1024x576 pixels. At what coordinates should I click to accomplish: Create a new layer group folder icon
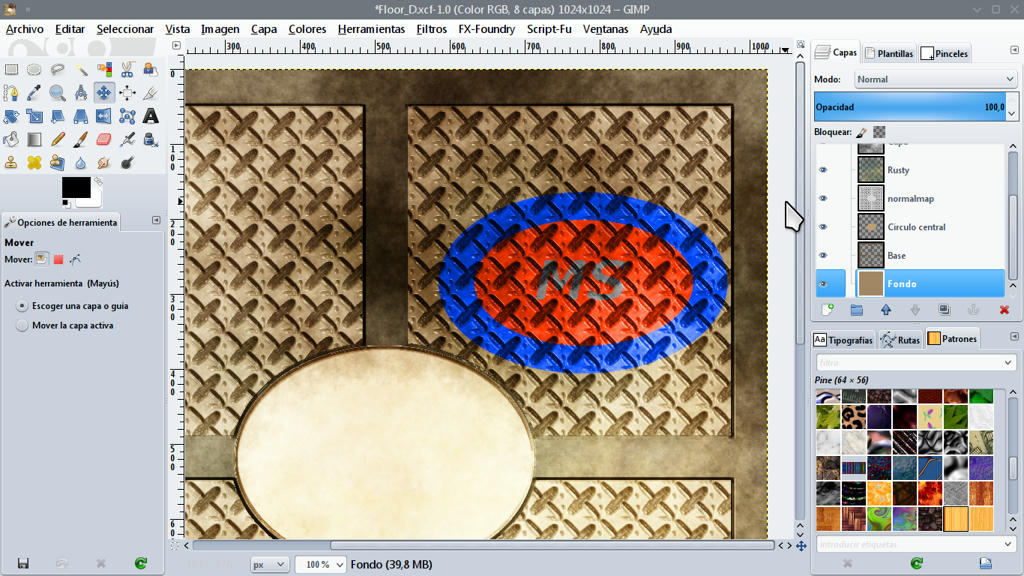(x=856, y=310)
